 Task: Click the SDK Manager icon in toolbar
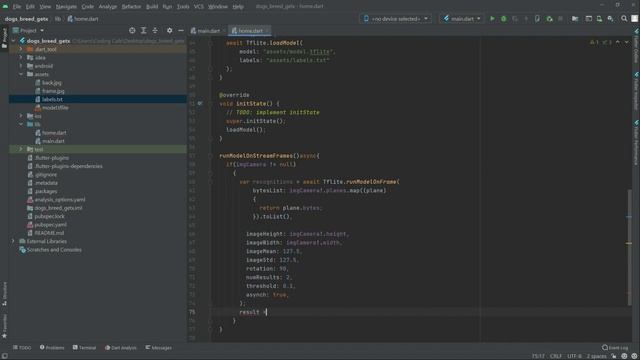[611, 19]
